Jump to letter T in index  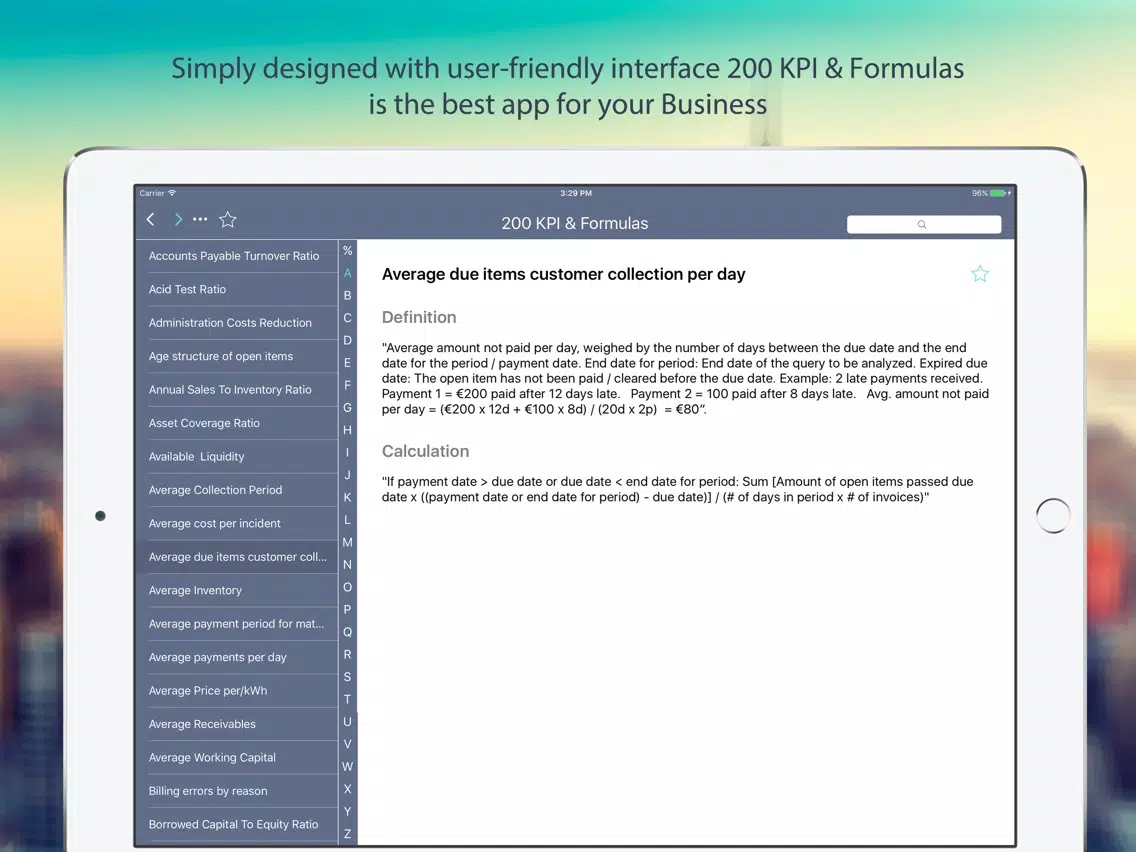tap(348, 700)
